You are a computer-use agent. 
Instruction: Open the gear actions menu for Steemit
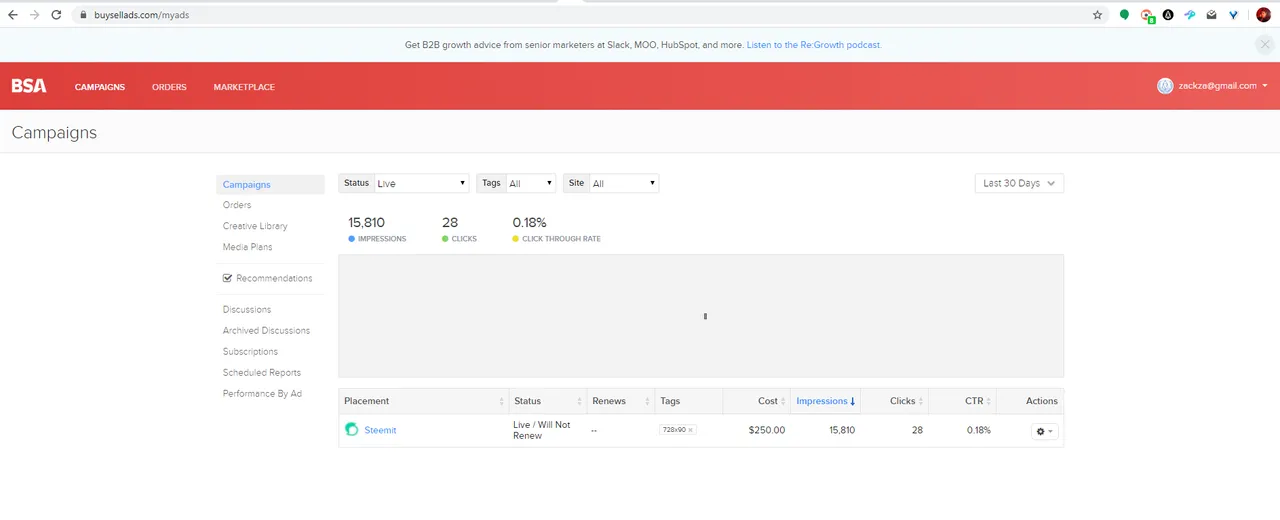[1044, 431]
